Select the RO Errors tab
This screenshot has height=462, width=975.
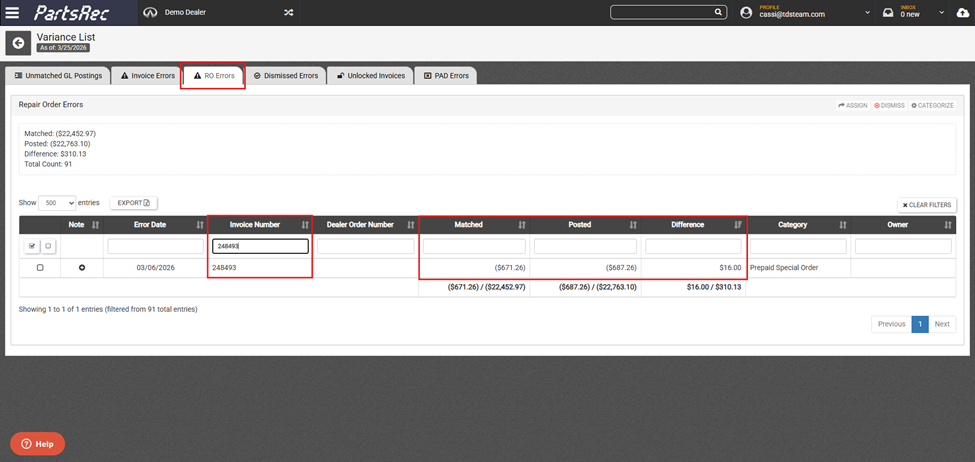214,76
